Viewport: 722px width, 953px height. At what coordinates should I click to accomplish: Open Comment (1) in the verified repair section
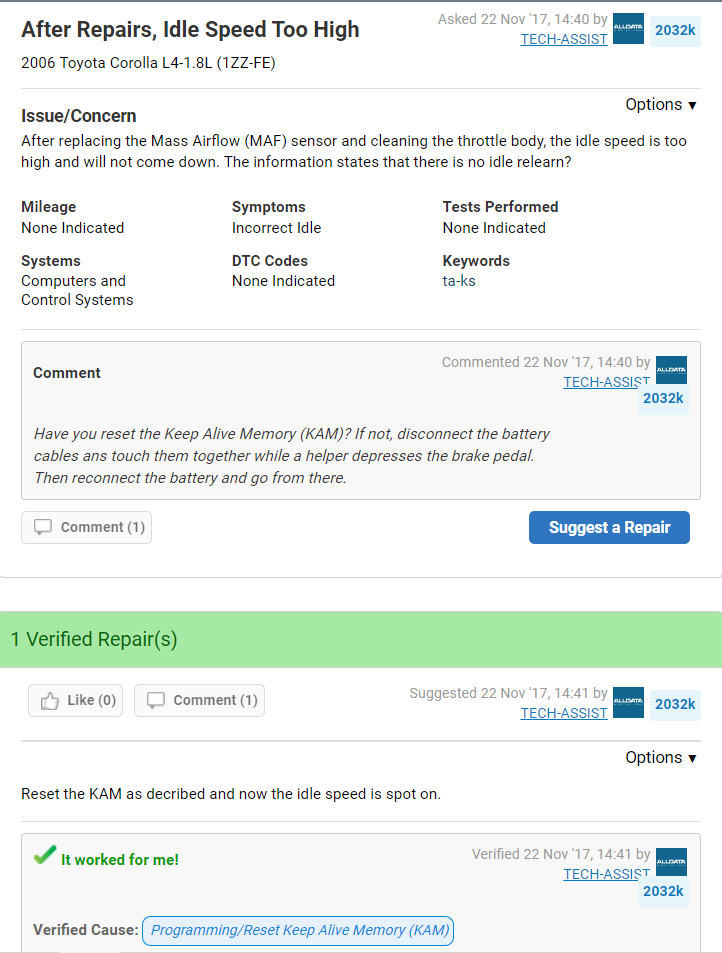coord(200,701)
